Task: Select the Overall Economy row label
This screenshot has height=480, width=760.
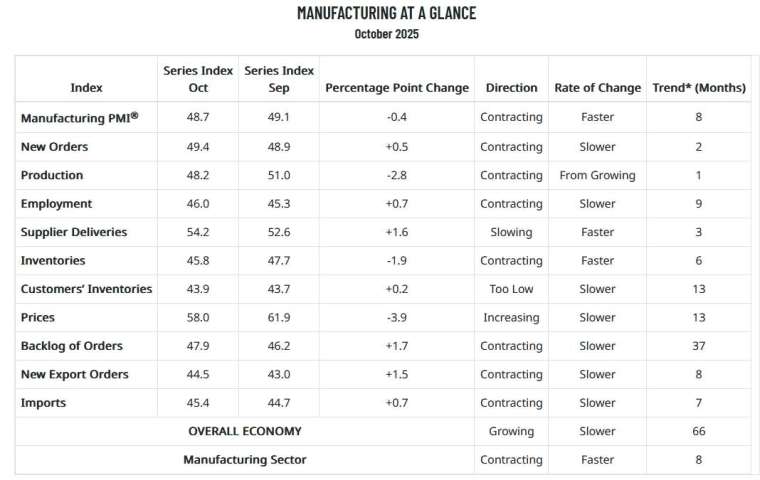Action: (245, 431)
